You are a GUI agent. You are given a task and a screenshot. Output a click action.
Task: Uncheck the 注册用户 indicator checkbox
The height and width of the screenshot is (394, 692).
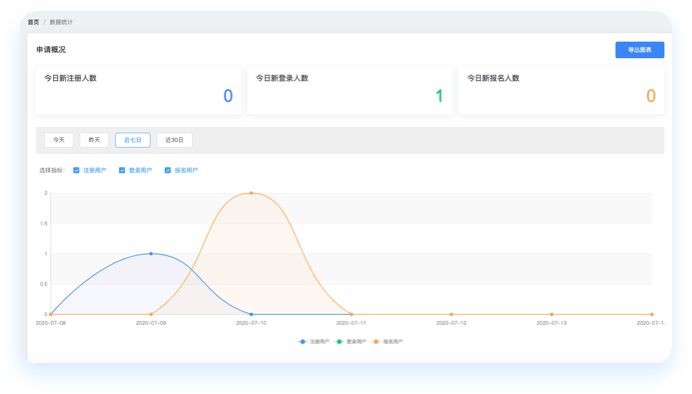pos(76,170)
